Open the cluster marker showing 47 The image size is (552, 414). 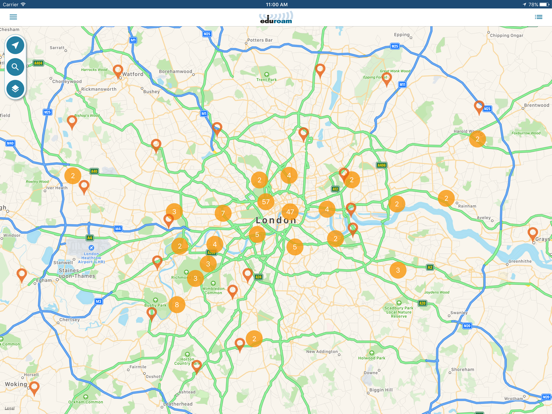(290, 212)
